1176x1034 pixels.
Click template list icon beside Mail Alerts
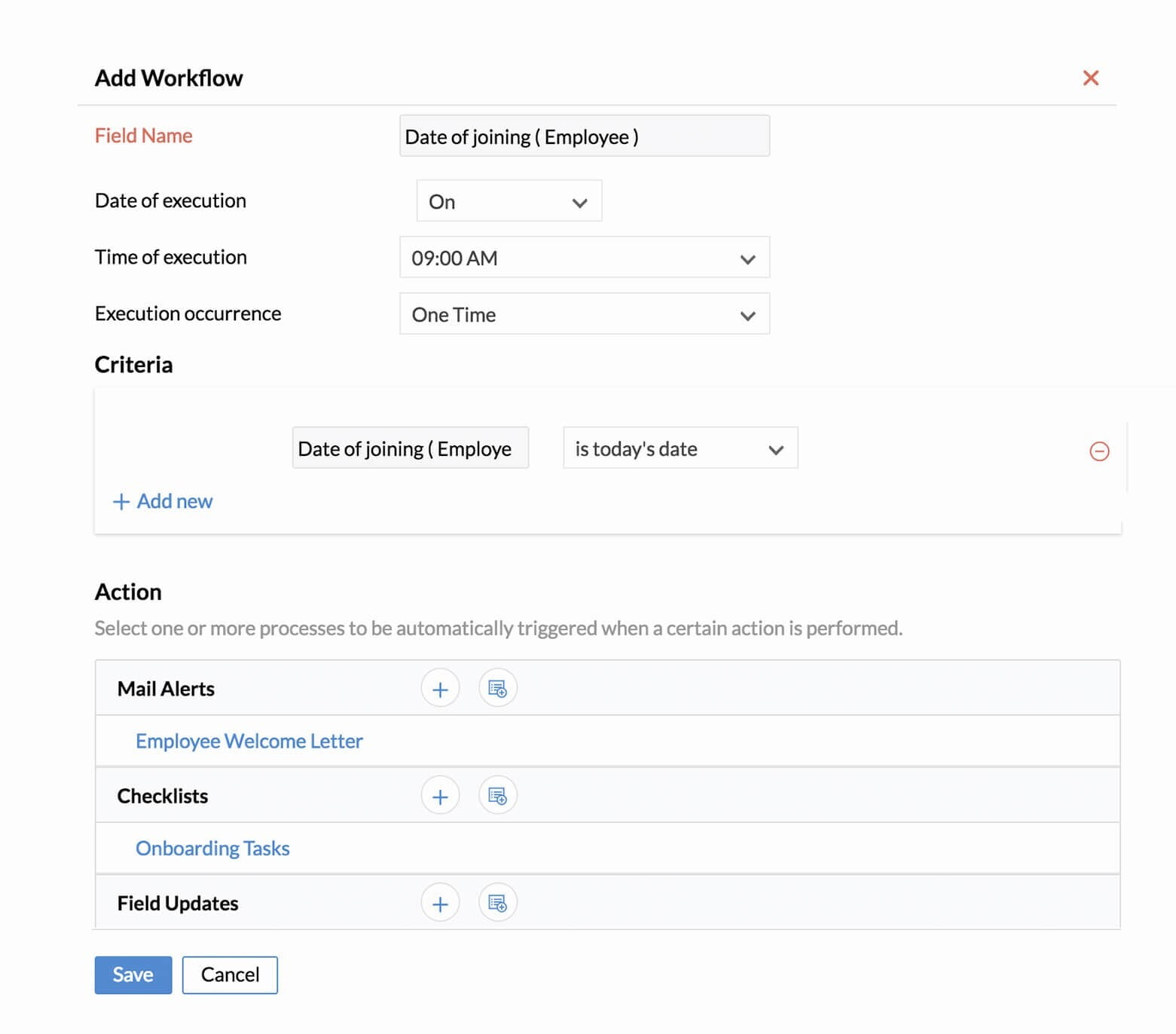click(x=497, y=689)
